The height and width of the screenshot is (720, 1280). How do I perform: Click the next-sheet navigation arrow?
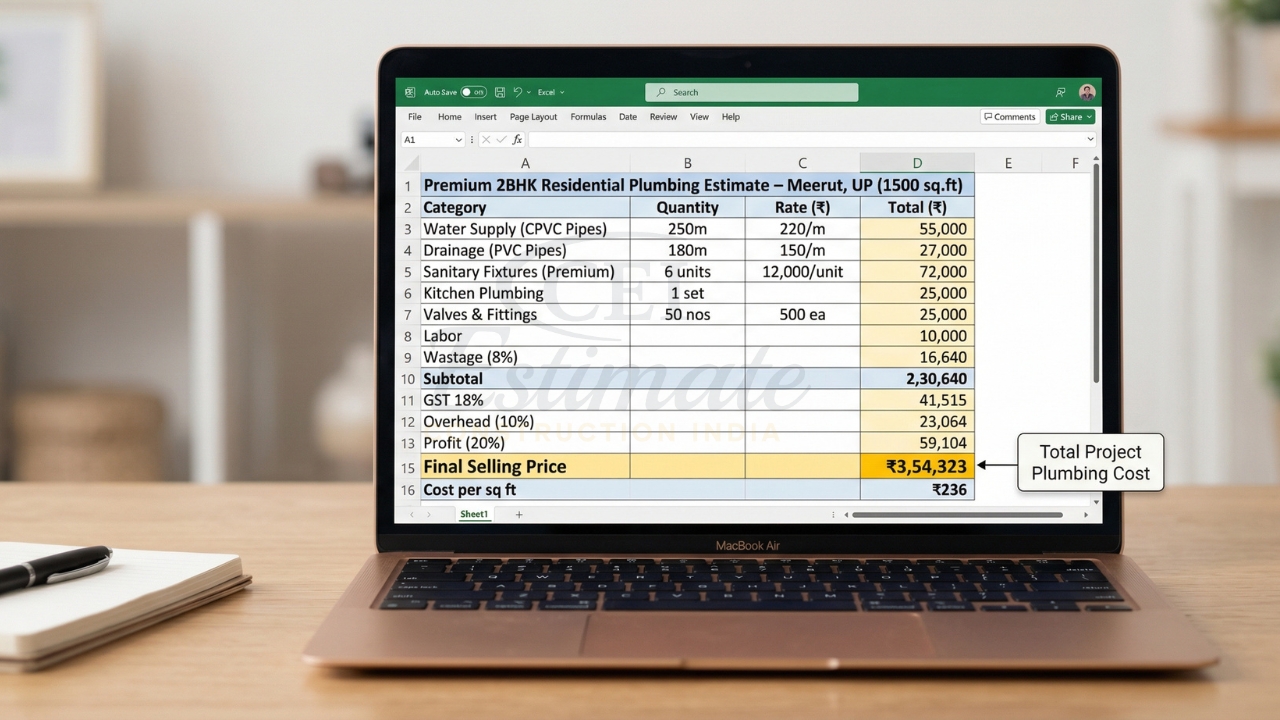coord(427,513)
